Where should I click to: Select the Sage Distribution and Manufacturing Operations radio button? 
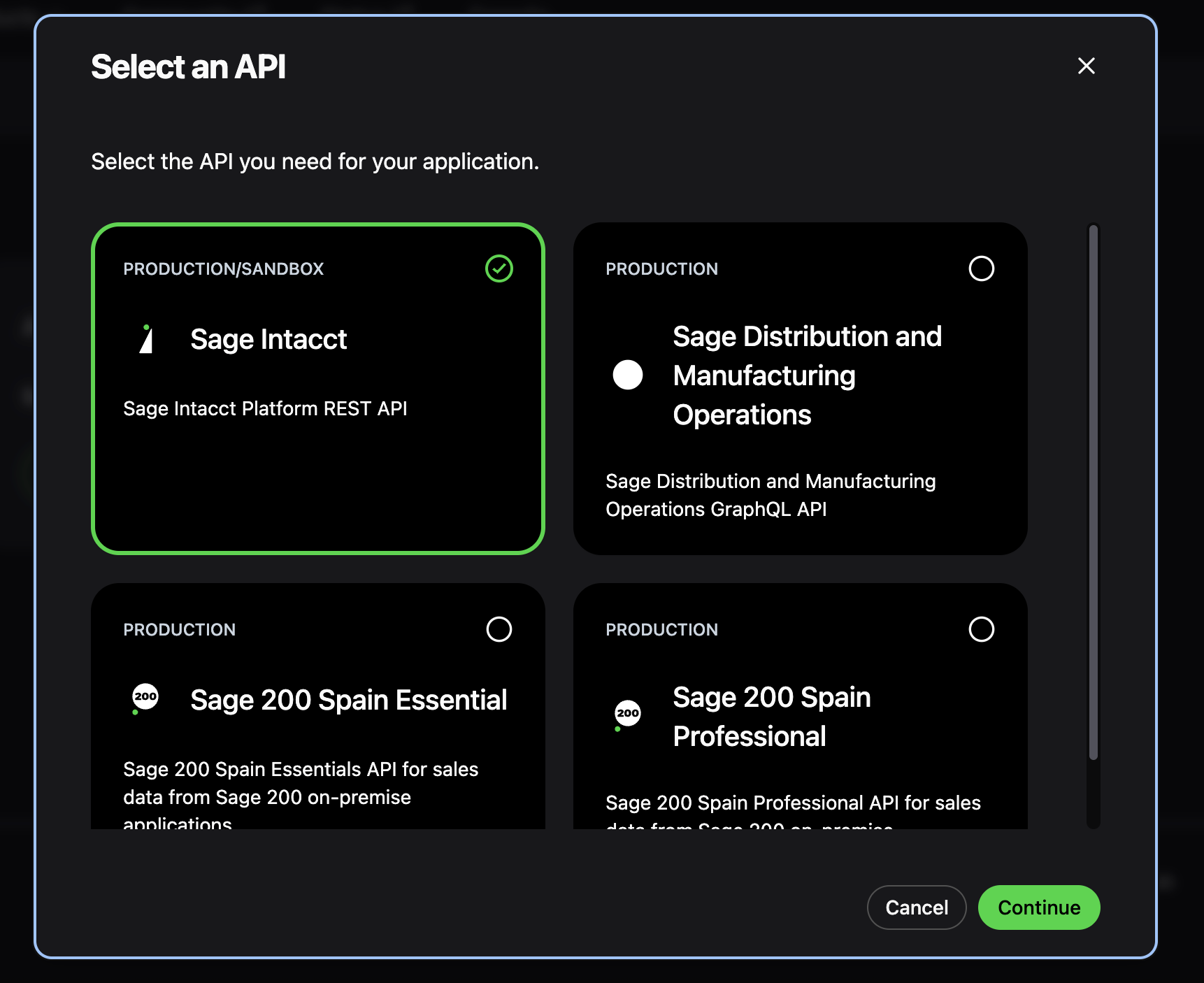point(981,268)
